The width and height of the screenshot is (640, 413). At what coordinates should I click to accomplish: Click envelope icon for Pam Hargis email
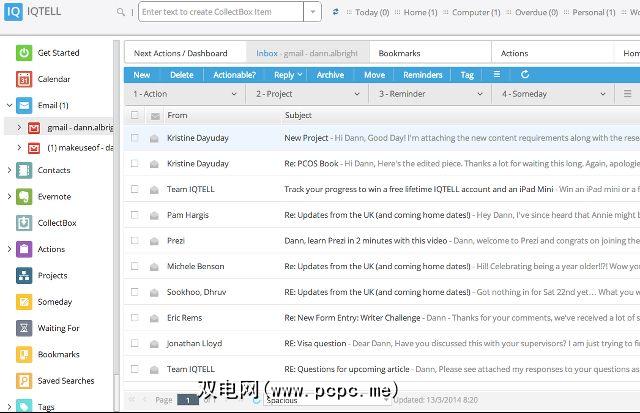[x=154, y=215]
